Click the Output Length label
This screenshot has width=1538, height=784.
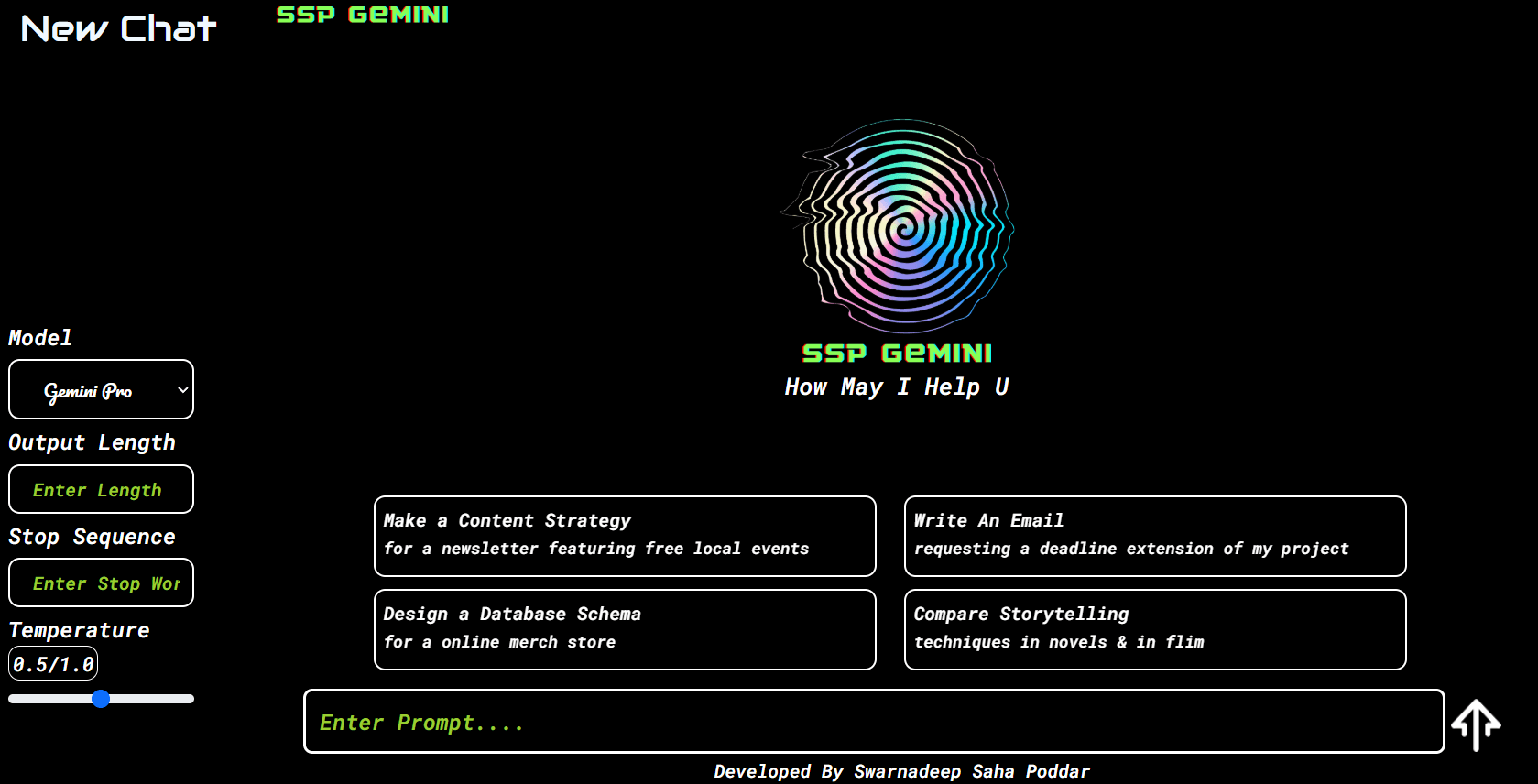point(92,442)
